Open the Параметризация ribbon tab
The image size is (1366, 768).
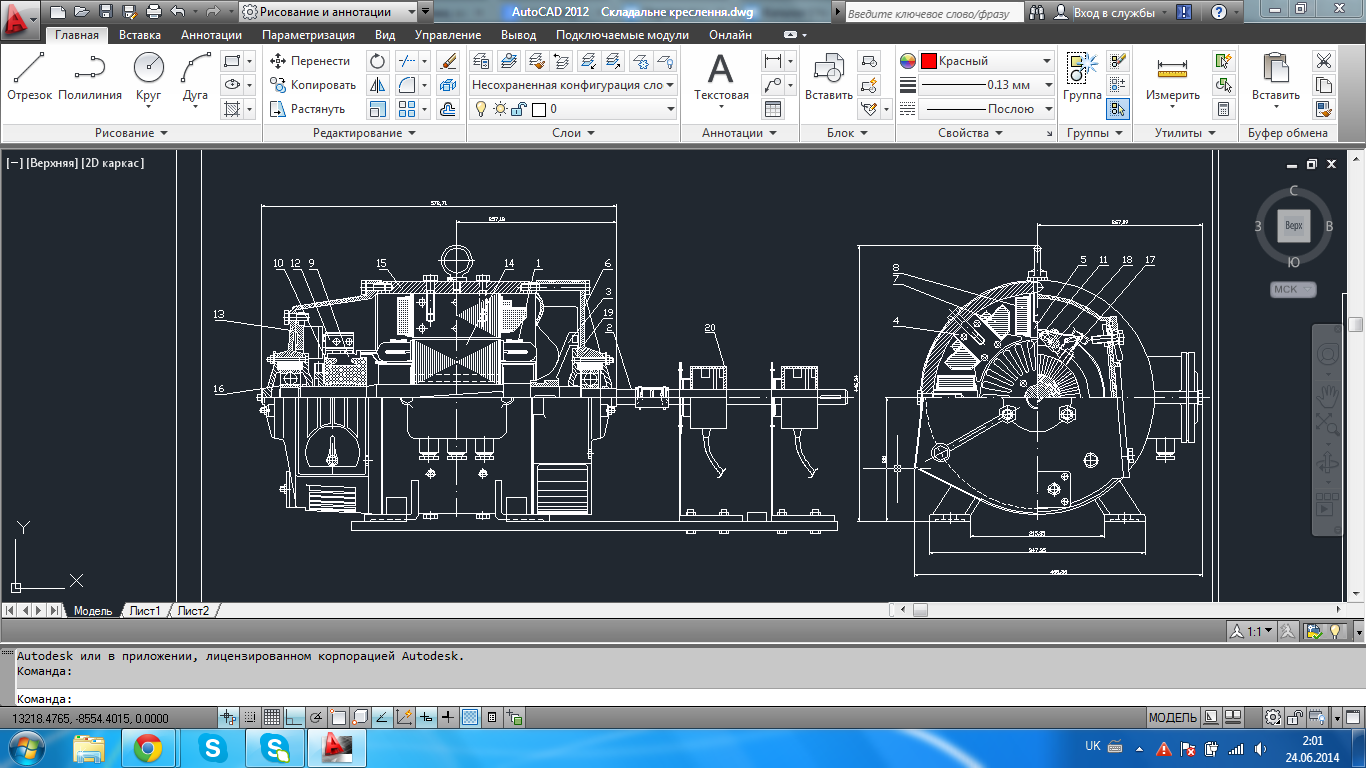pyautogui.click(x=308, y=35)
